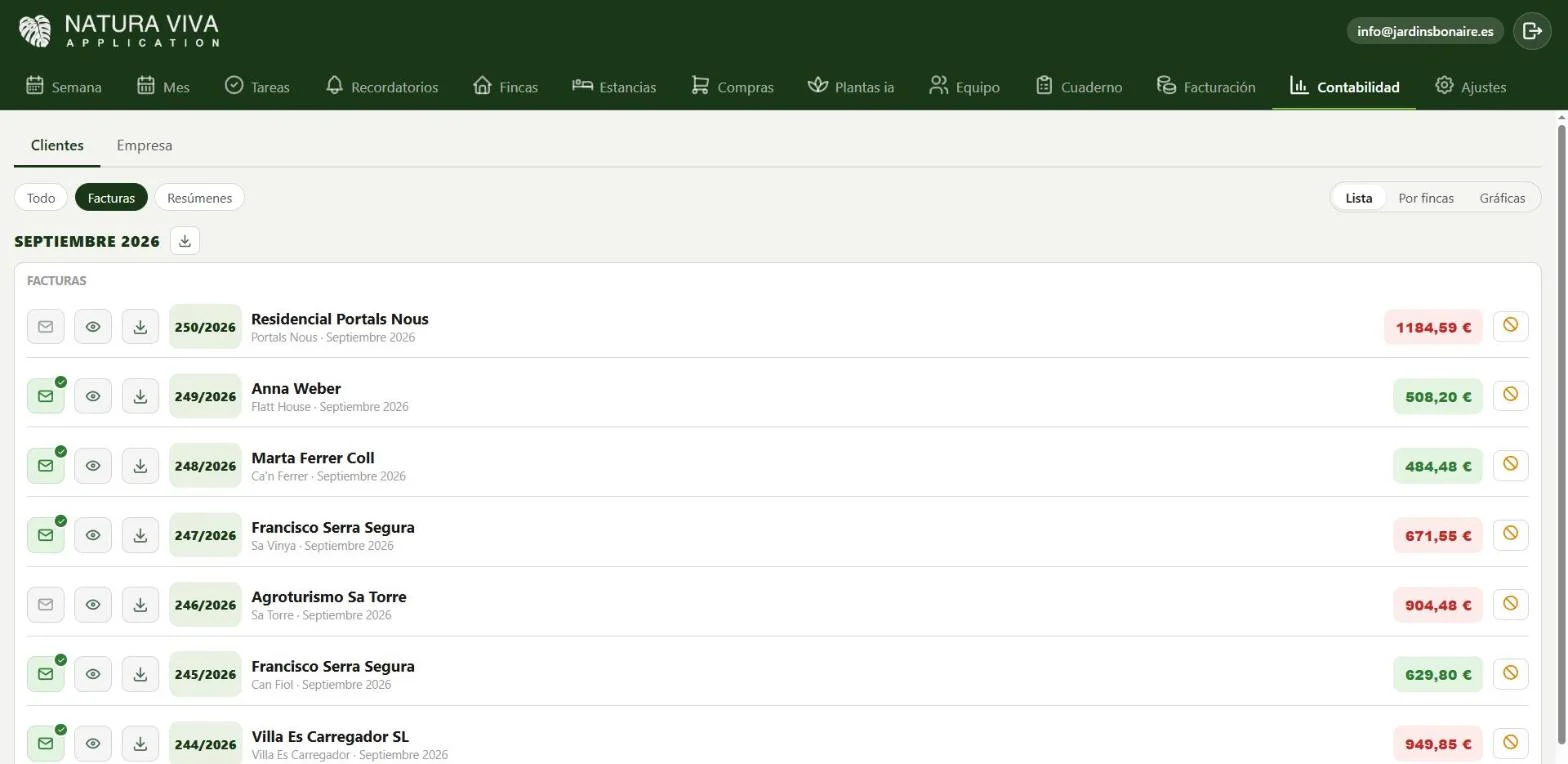Viewport: 1568px width, 764px height.
Task: Select the Resúmenes filter pill
Action: coord(199,198)
